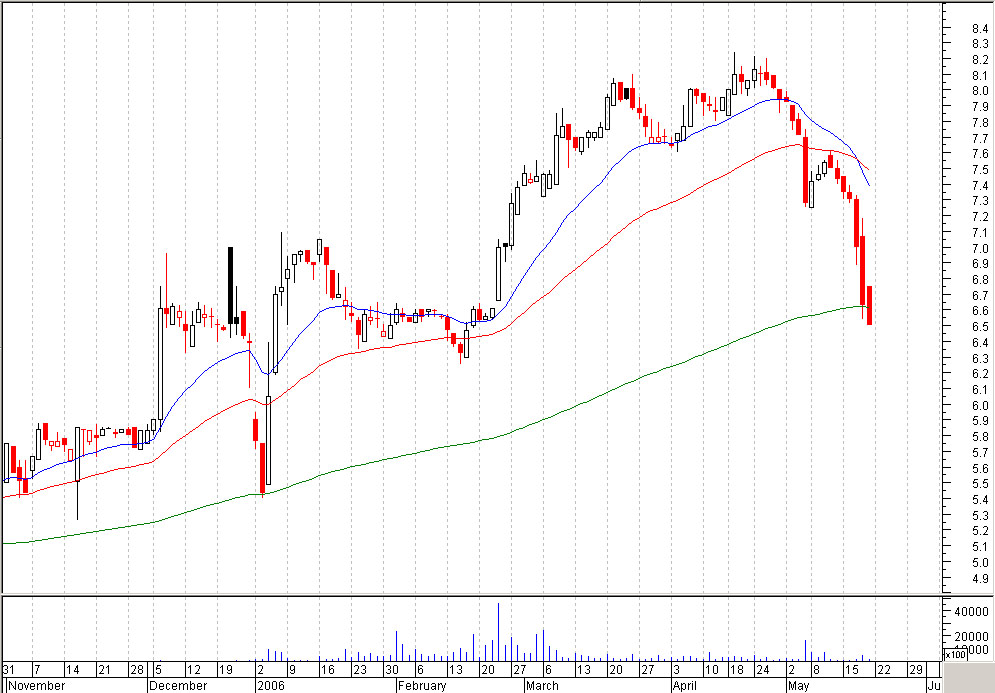Select the 20000 volume axis label

[972, 637]
